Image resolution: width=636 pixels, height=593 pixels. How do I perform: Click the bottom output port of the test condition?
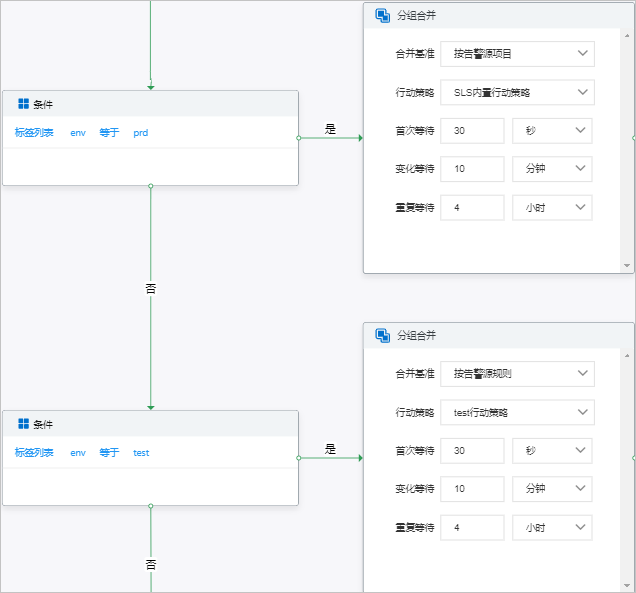point(151,506)
